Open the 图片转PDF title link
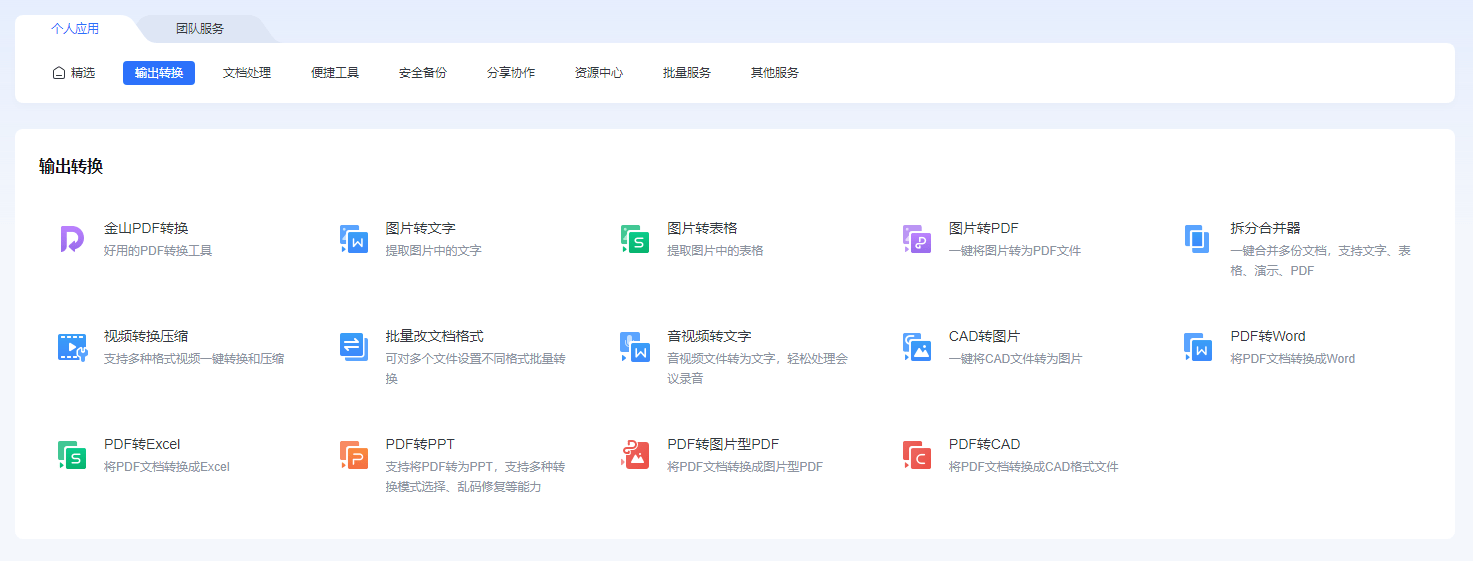1473x561 pixels. [984, 228]
